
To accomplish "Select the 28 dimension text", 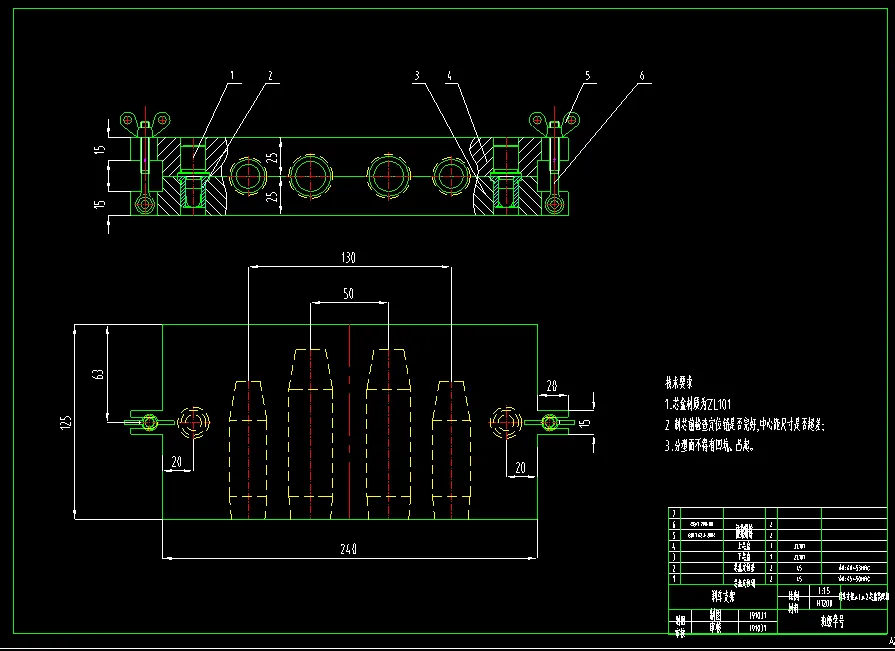I will pyautogui.click(x=551, y=386).
